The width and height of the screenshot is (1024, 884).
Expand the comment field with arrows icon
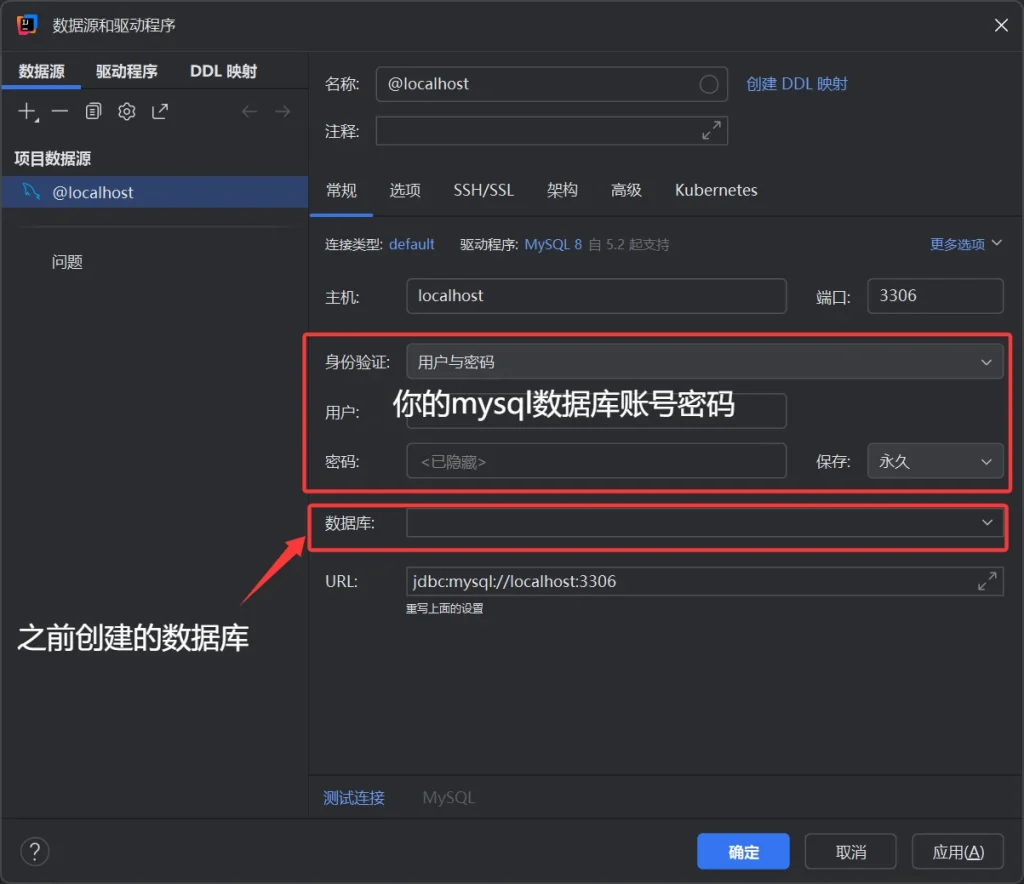click(711, 131)
